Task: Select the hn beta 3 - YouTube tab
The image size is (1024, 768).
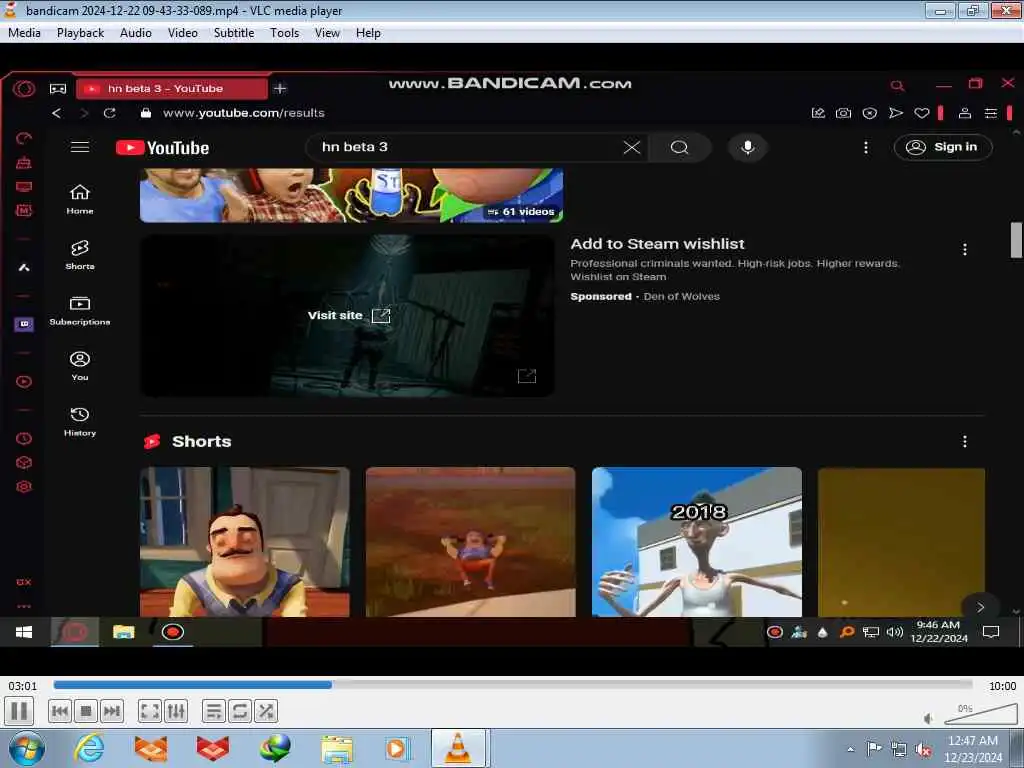Action: coord(171,88)
